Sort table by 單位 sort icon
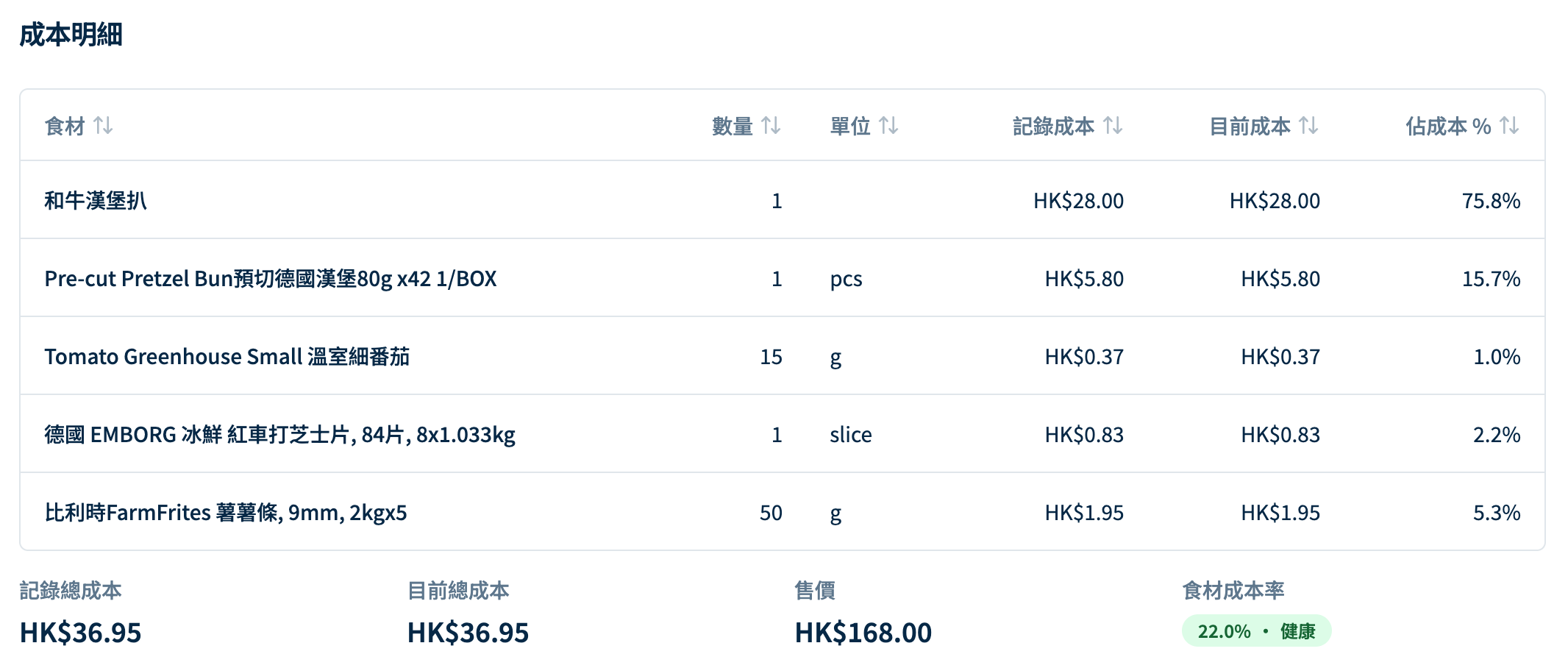 [x=888, y=126]
